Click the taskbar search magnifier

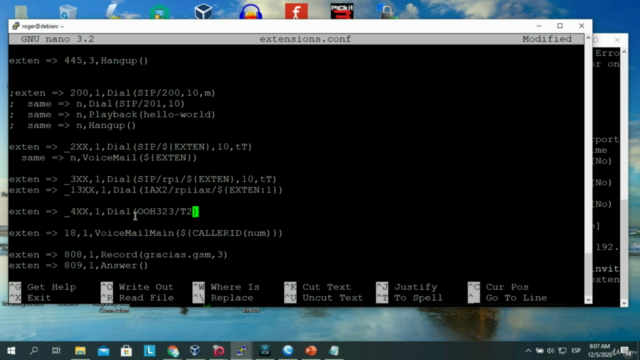click(34, 351)
